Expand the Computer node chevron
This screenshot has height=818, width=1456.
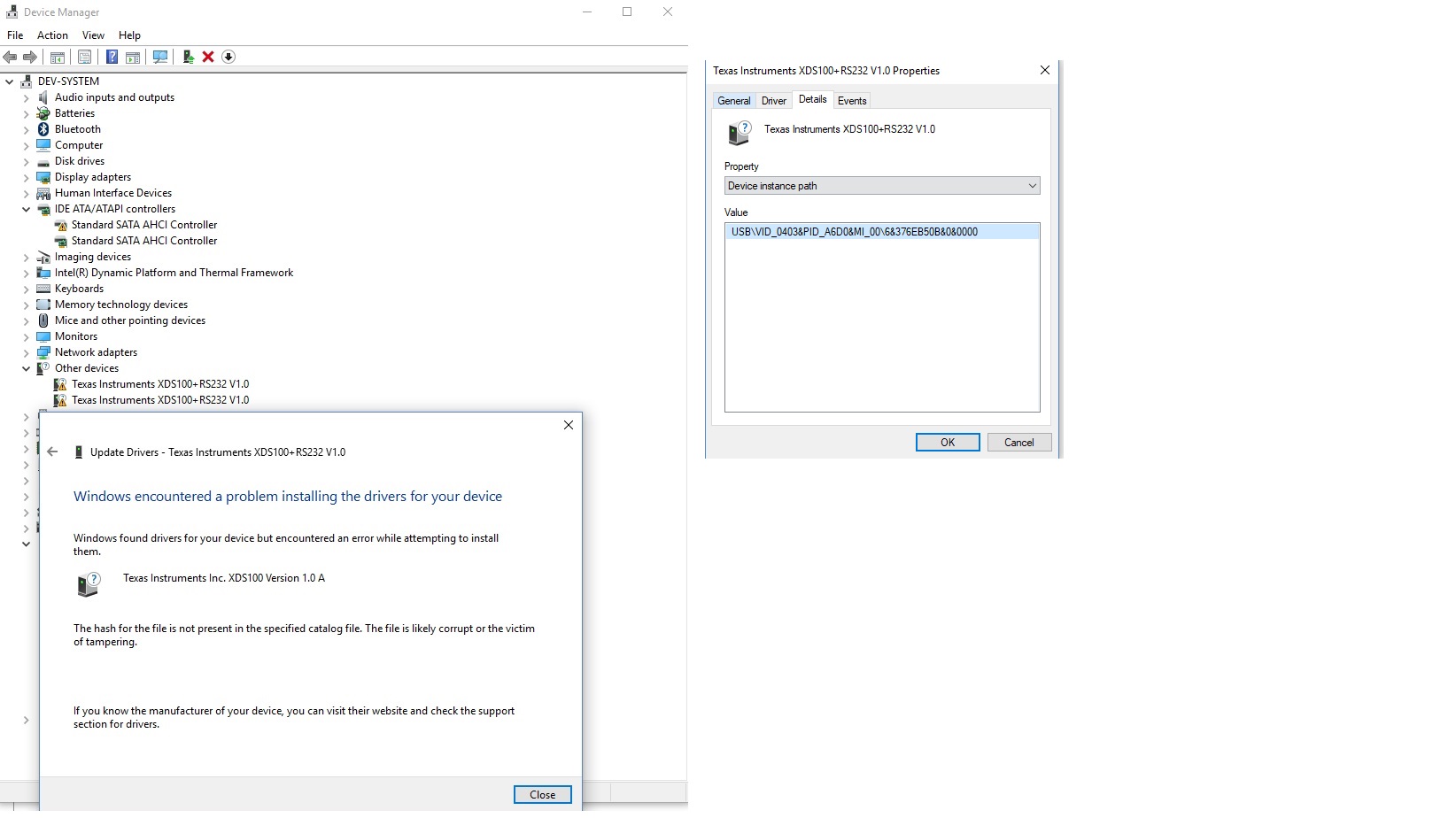[26, 145]
